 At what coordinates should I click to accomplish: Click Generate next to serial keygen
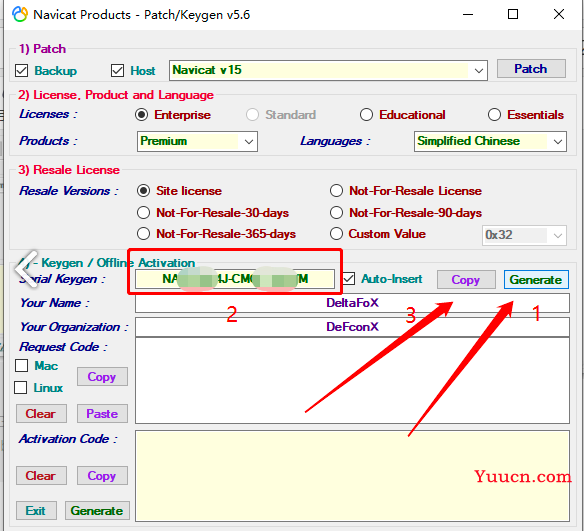(x=536, y=280)
